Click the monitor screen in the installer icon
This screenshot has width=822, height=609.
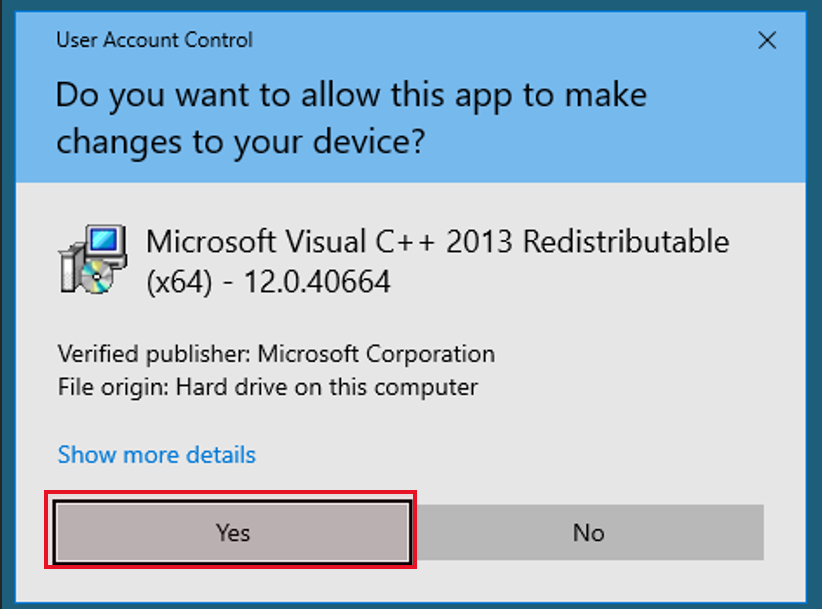pos(103,240)
